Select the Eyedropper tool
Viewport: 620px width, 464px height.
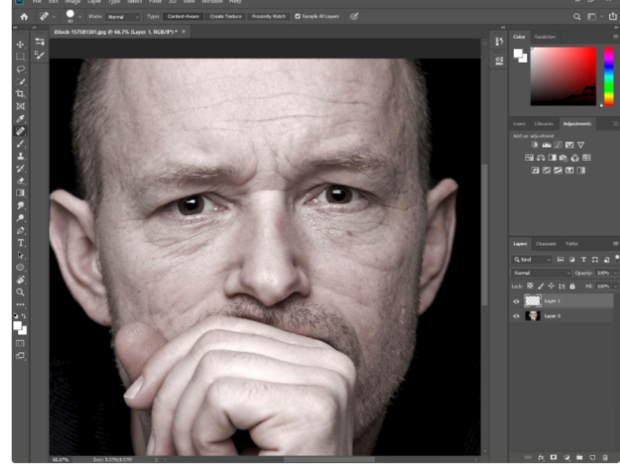(x=21, y=119)
